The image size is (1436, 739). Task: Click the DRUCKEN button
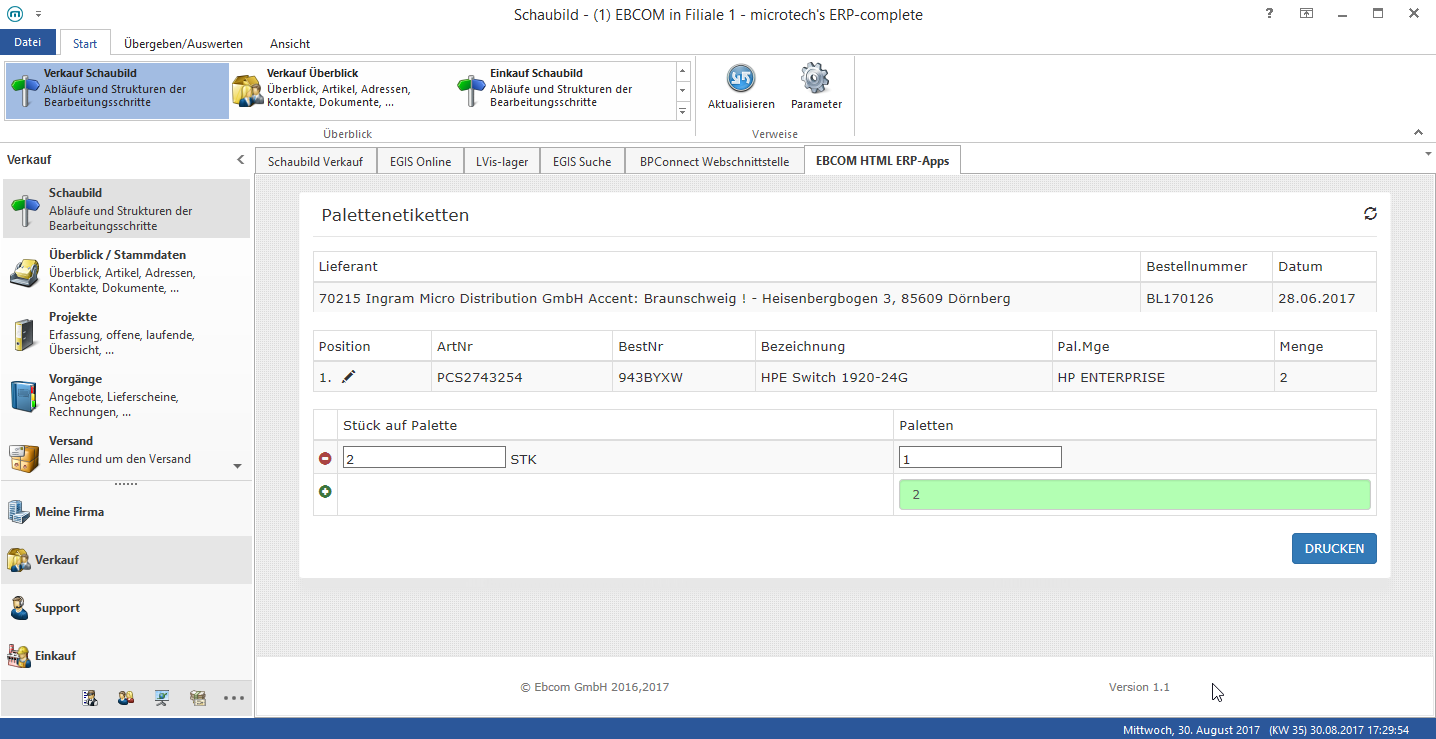pyautogui.click(x=1334, y=549)
